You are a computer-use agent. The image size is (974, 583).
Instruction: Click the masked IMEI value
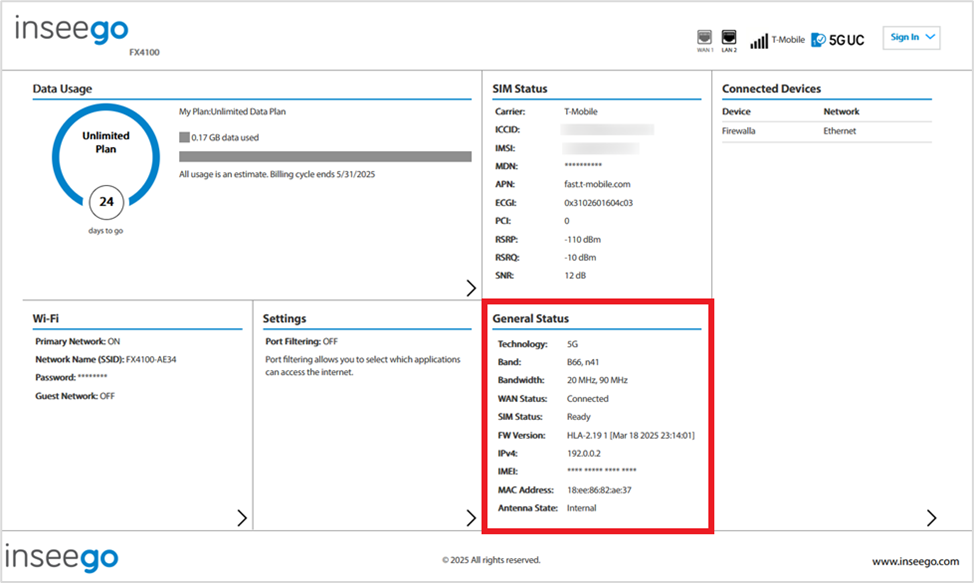click(x=601, y=471)
